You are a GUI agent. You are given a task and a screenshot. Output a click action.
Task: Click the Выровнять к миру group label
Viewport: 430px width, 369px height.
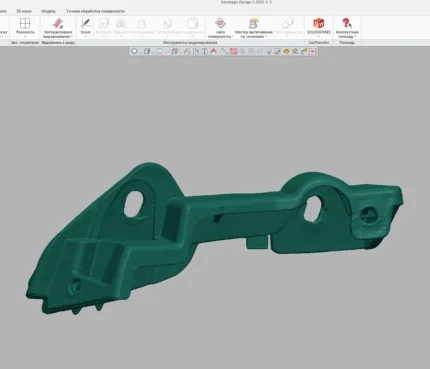click(x=58, y=43)
